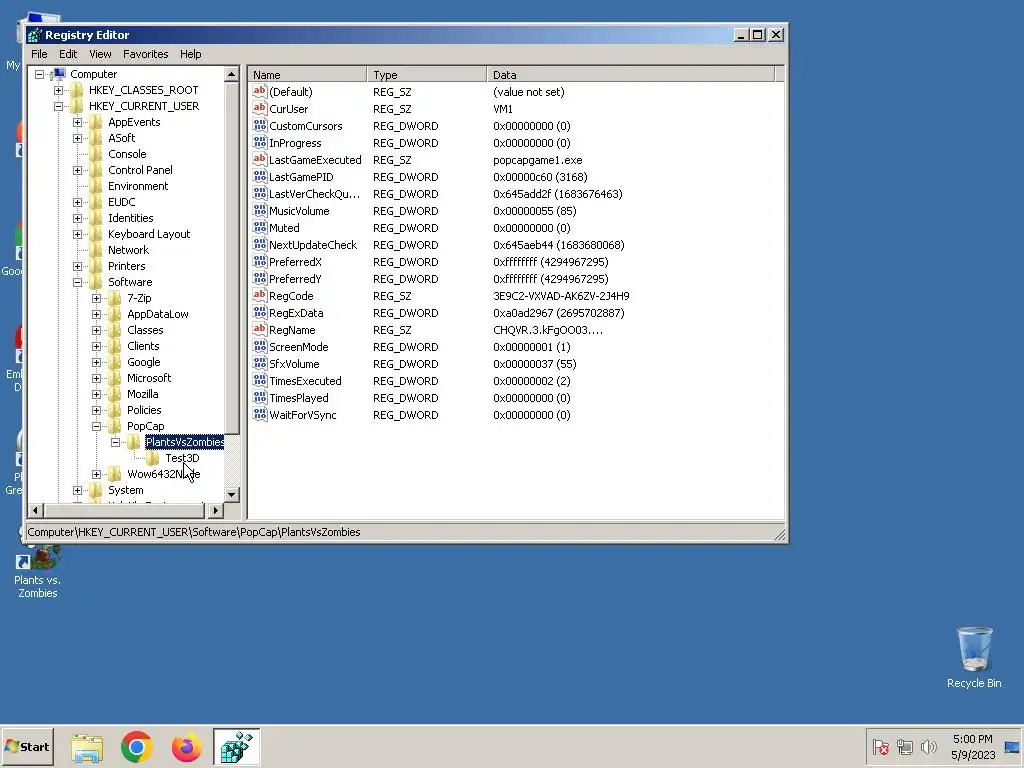Screen dimensions: 1024x768
Task: Select the SfxVolume value name
Action: pyautogui.click(x=294, y=364)
